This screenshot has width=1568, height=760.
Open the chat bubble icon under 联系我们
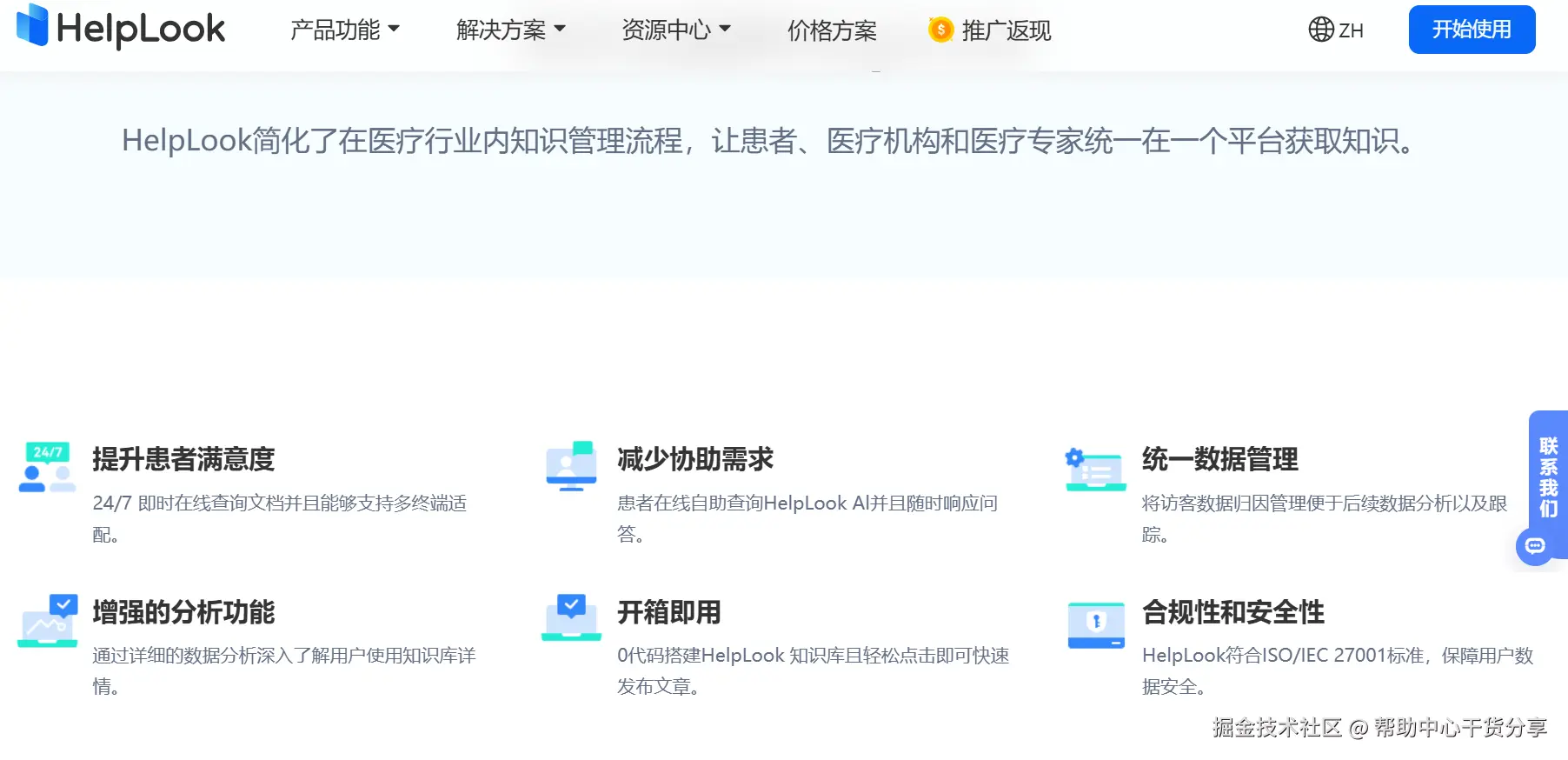pos(1535,546)
